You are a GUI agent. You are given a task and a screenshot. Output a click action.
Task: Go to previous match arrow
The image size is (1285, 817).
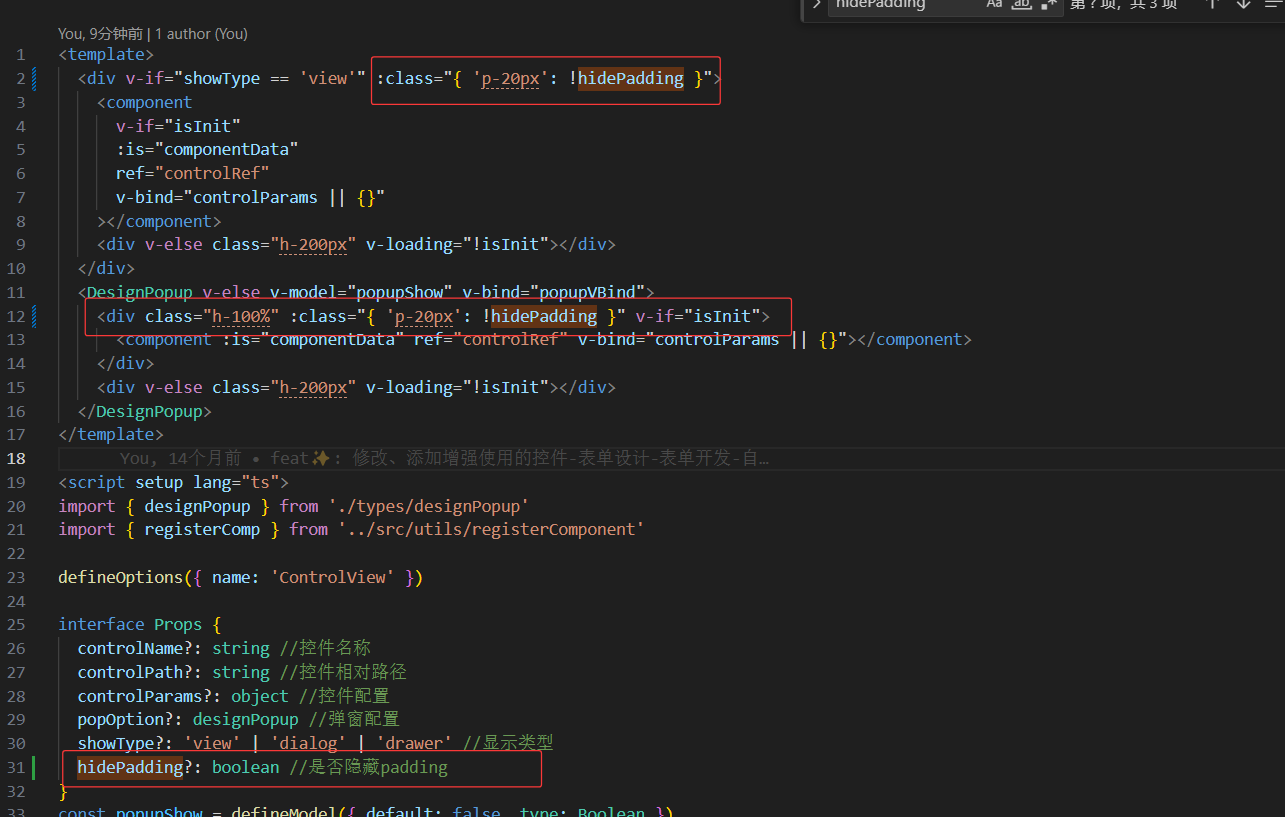click(x=1212, y=4)
